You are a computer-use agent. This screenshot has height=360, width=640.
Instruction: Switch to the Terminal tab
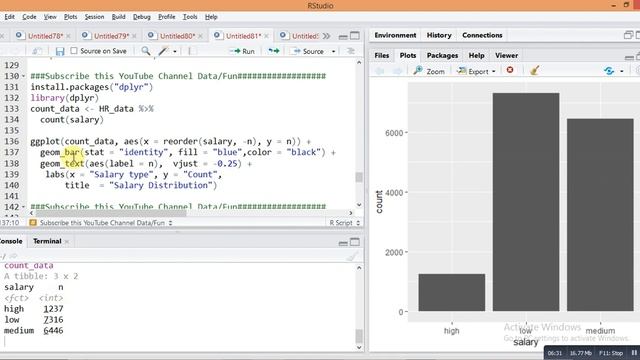[x=47, y=241]
